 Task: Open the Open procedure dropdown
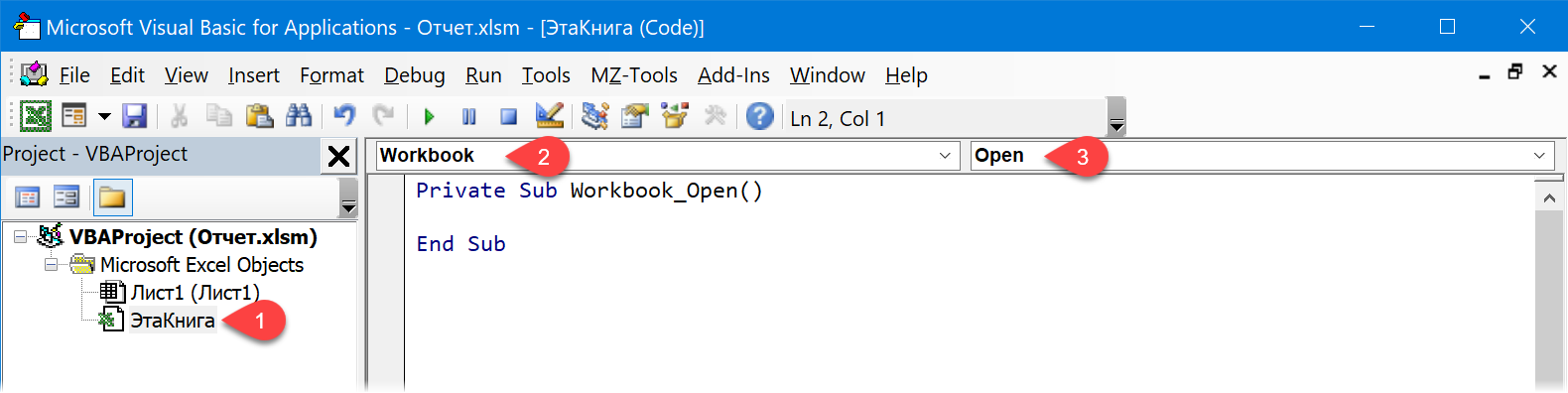tap(1539, 156)
